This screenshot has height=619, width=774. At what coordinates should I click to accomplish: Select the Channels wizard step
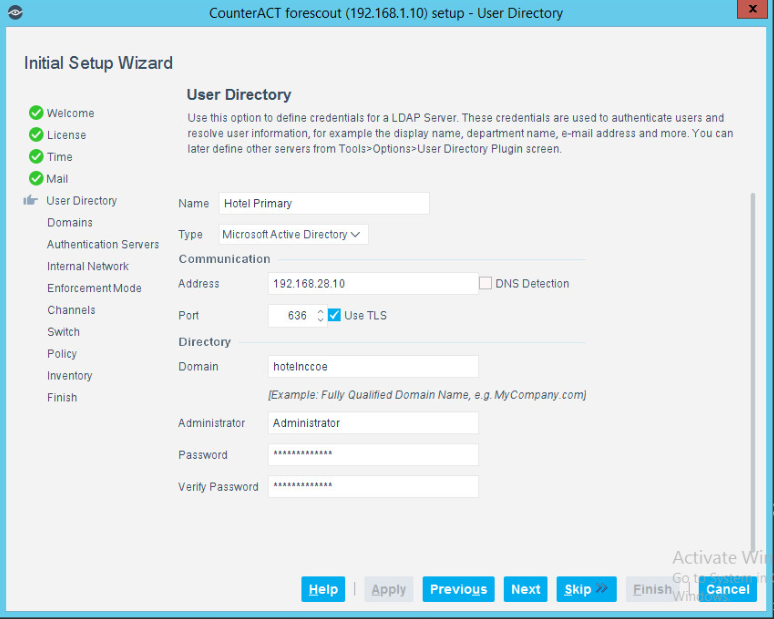[x=71, y=310]
